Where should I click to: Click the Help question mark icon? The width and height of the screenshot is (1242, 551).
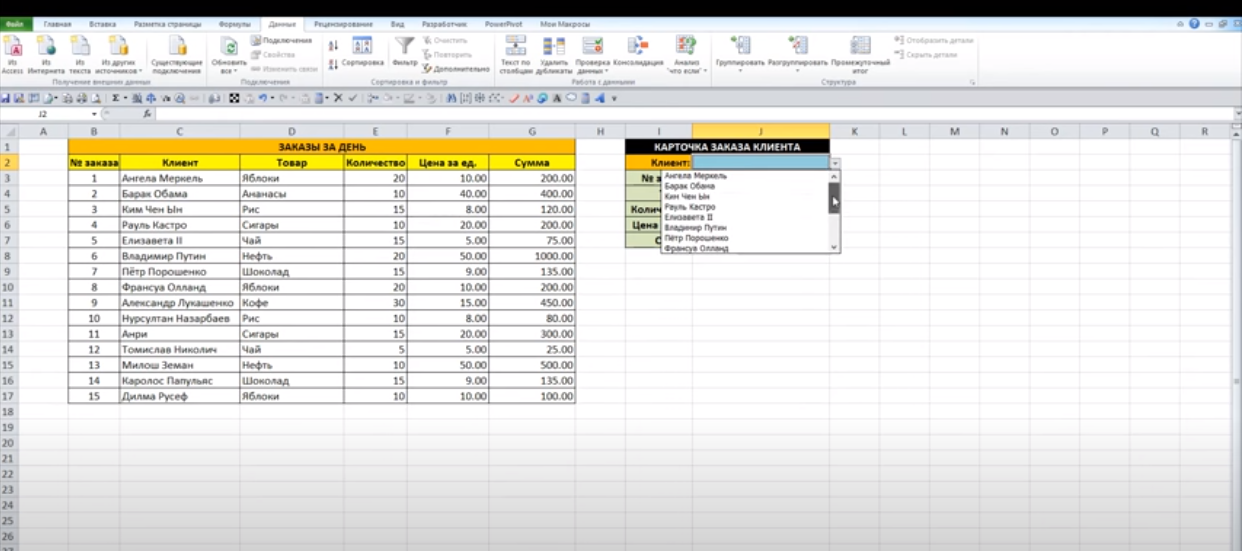tap(1194, 23)
